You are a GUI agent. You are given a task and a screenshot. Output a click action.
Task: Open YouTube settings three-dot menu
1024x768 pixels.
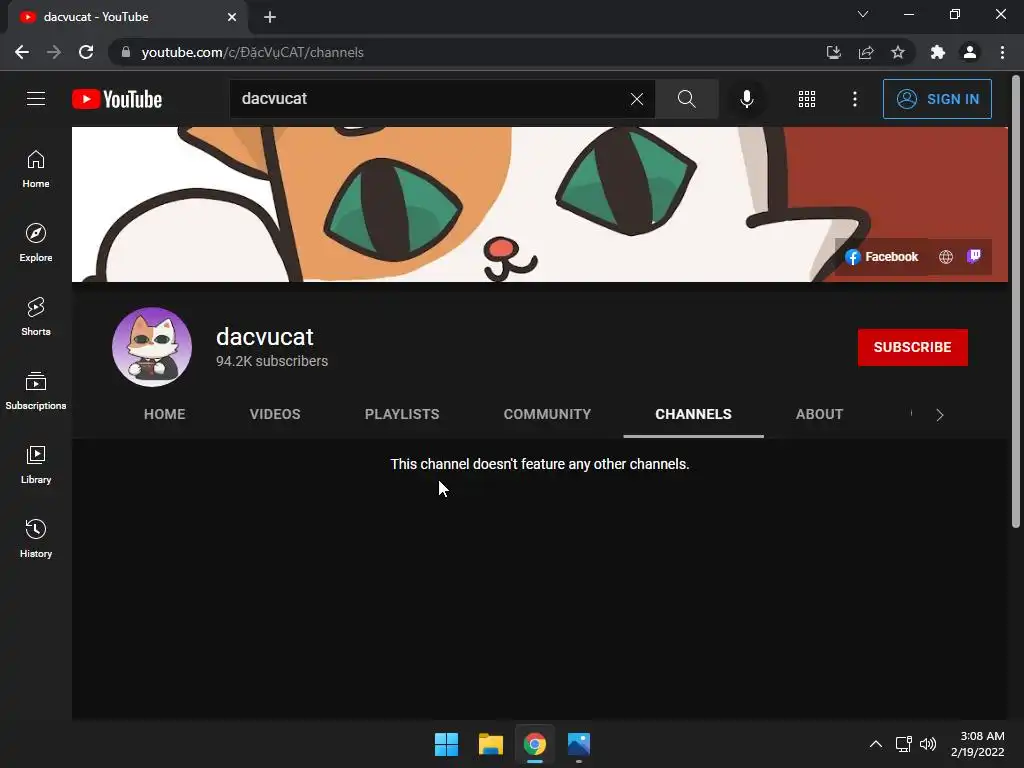[x=855, y=99]
